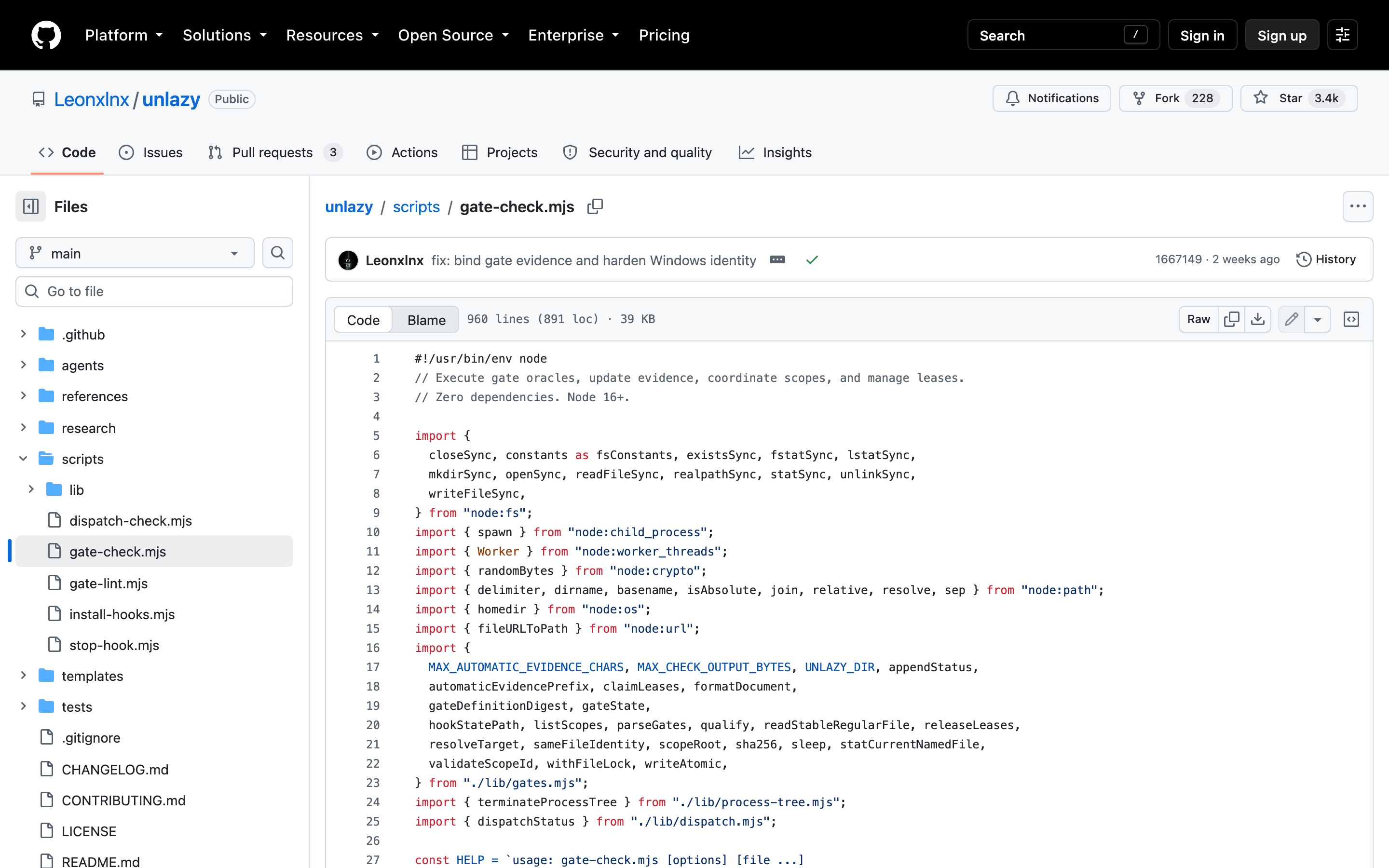Open the unlazy breadcrumb root link

pyautogui.click(x=349, y=207)
